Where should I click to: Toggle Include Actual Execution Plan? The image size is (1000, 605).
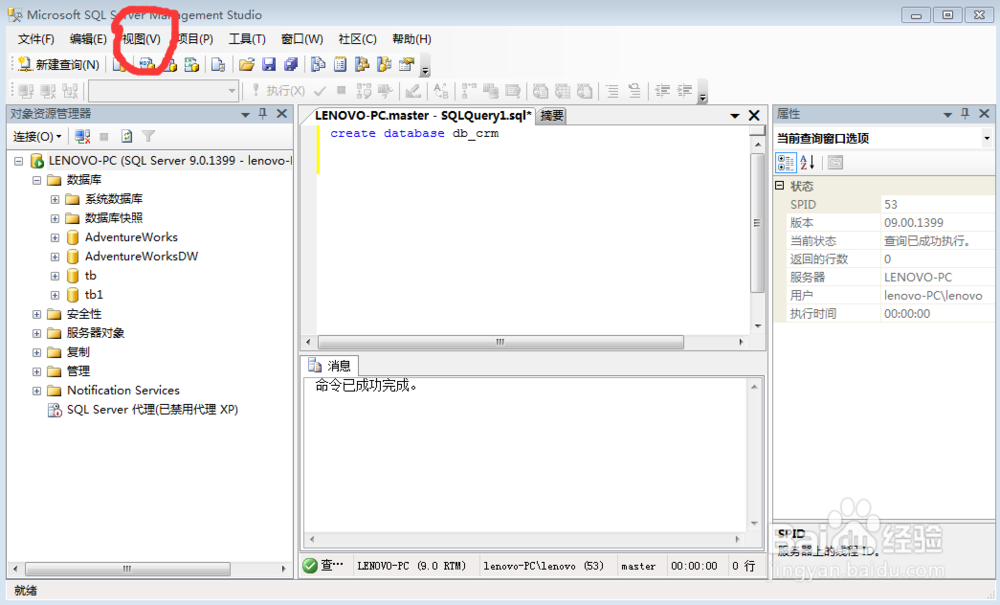(469, 91)
